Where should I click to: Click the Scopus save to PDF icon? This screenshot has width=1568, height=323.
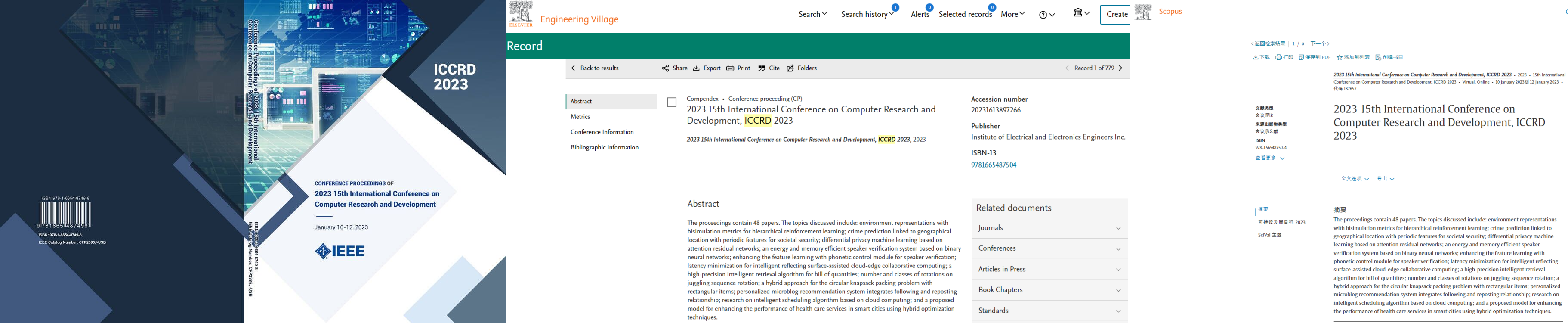coord(1301,57)
